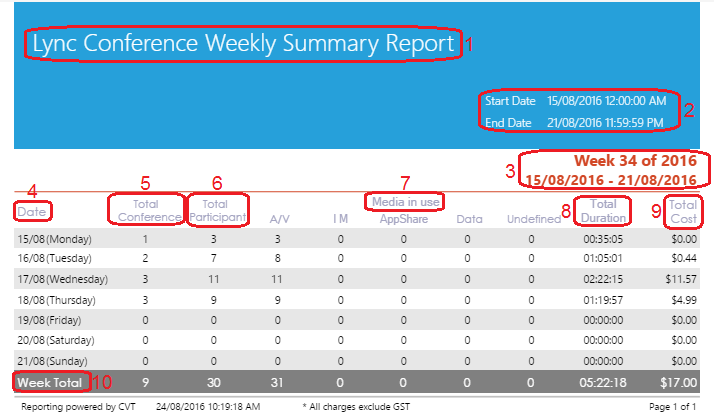Click the All charges exclude GST note
Screen dimensions: 714x419
pyautogui.click(x=356, y=407)
